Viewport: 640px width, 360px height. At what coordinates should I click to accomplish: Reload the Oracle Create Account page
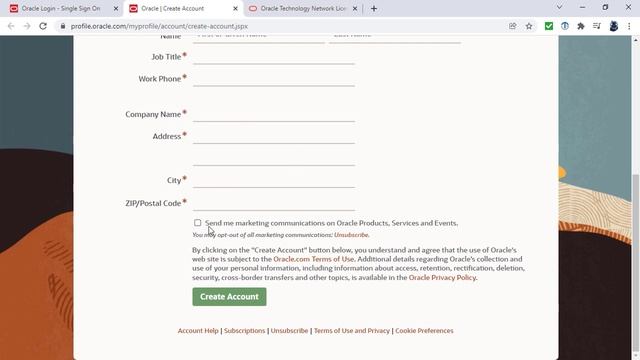click(x=43, y=26)
